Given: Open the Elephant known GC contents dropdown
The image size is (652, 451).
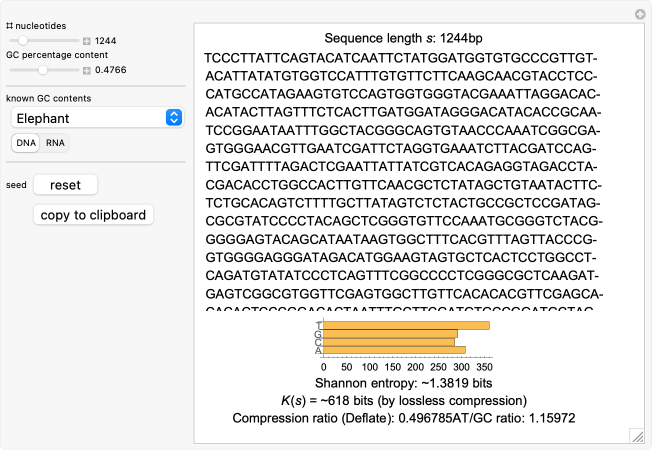Looking at the screenshot, I should tap(88, 117).
